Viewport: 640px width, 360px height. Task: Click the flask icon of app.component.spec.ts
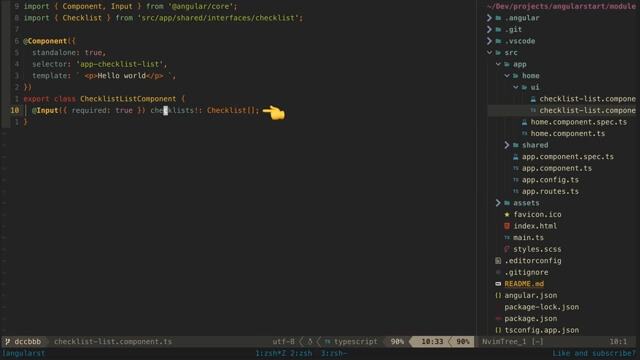coord(516,156)
